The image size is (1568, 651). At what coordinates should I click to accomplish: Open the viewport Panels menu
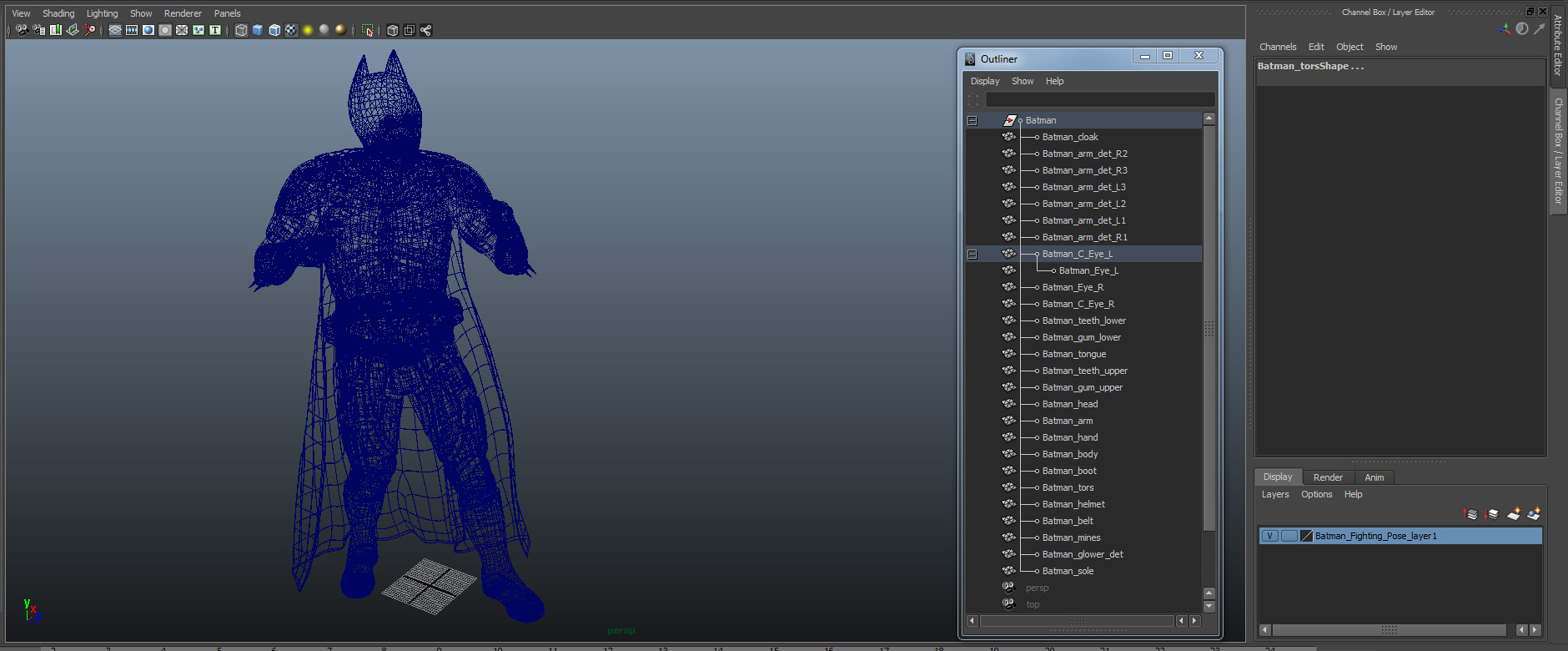(227, 13)
